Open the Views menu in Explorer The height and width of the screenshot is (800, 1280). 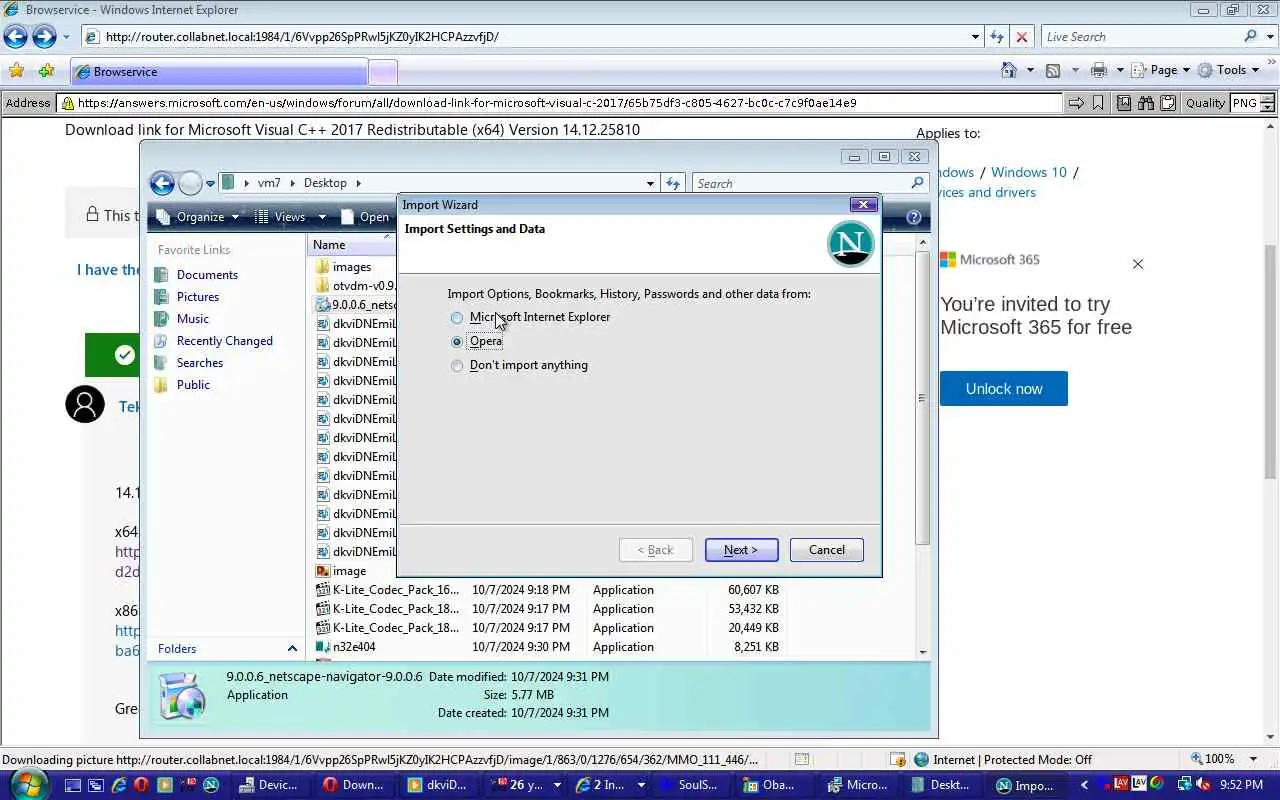point(290,217)
